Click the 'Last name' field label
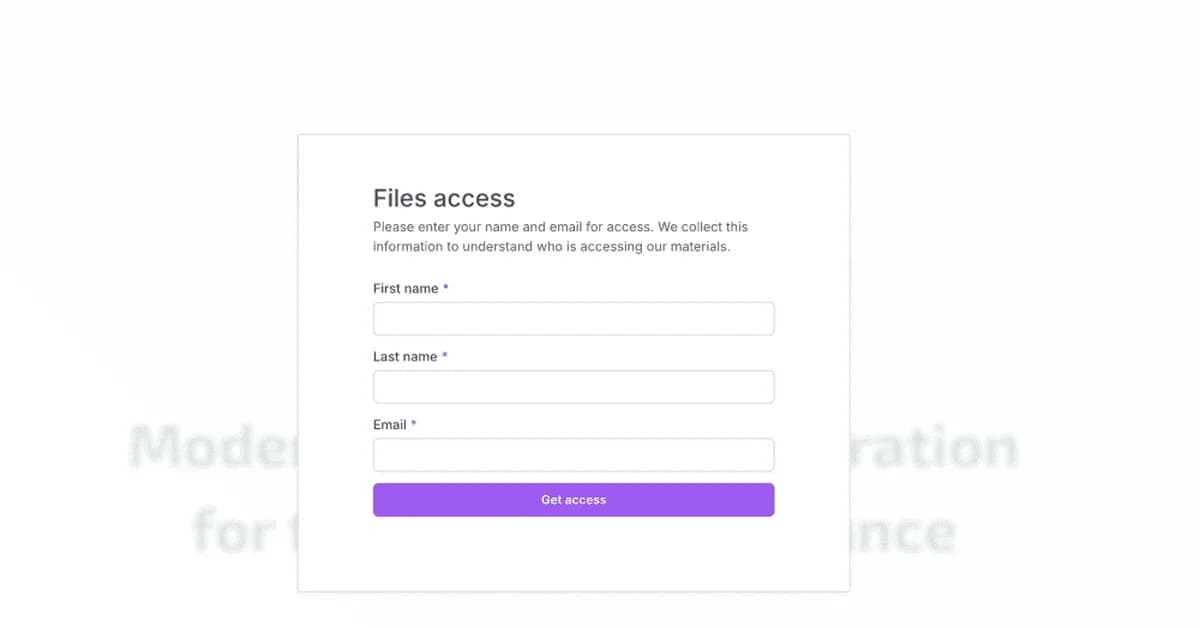Viewport: 1200px width, 628px height. (405, 356)
